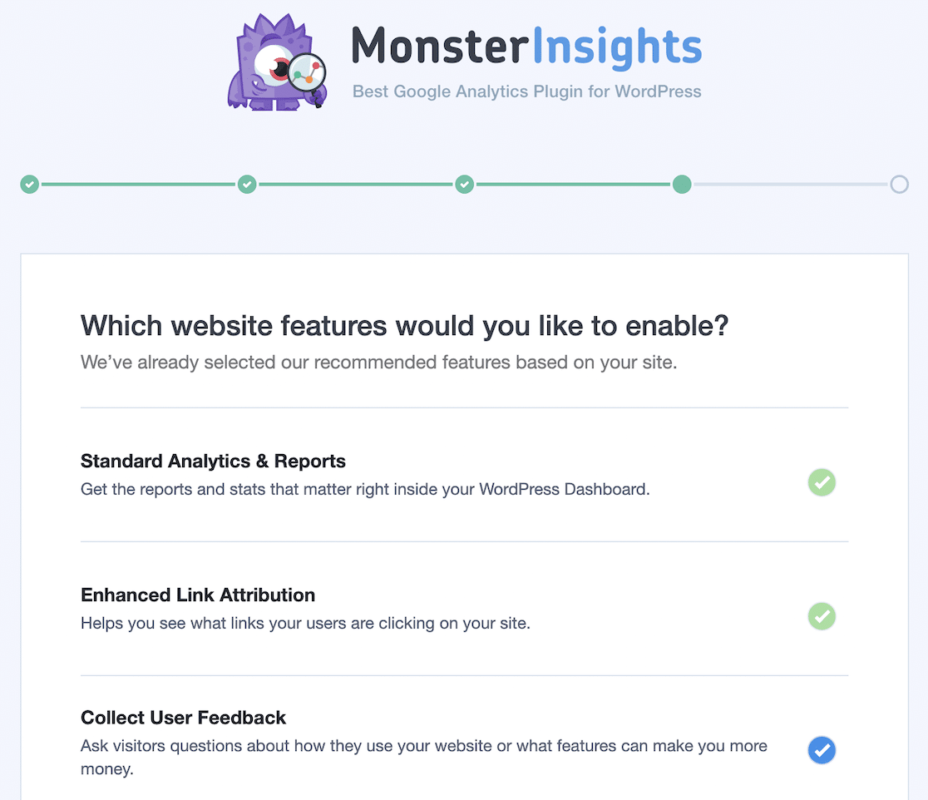This screenshot has height=800, width=928.
Task: Click the 'Helps you see what links' description
Action: pyautogui.click(x=305, y=623)
